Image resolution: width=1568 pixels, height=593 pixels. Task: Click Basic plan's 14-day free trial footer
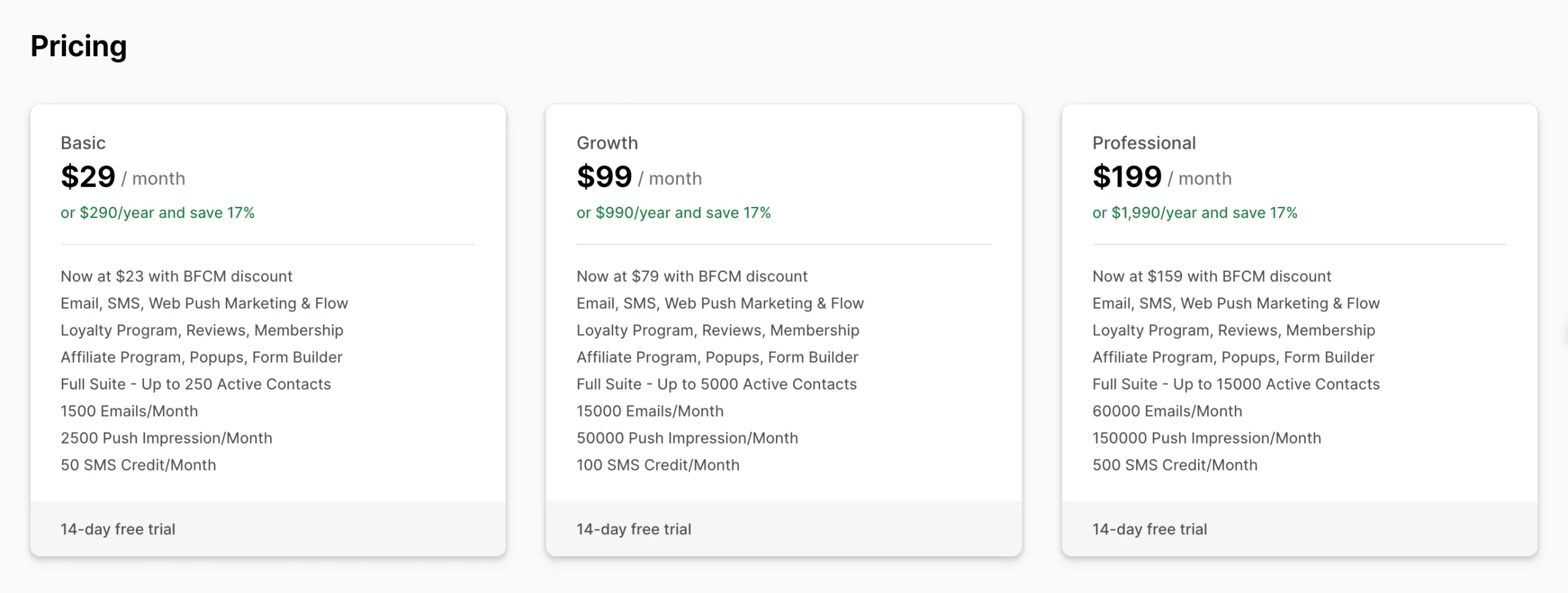(118, 529)
